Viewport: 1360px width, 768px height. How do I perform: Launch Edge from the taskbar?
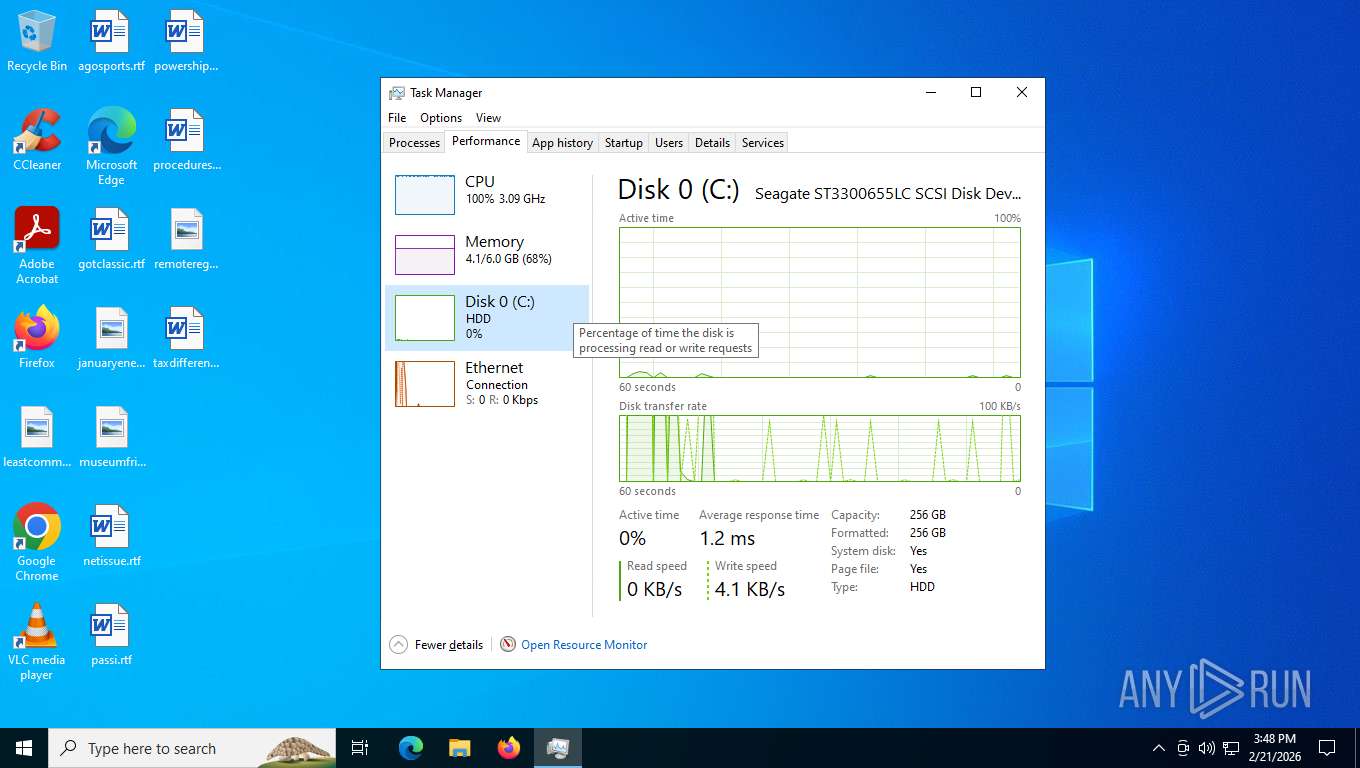pyautogui.click(x=411, y=748)
